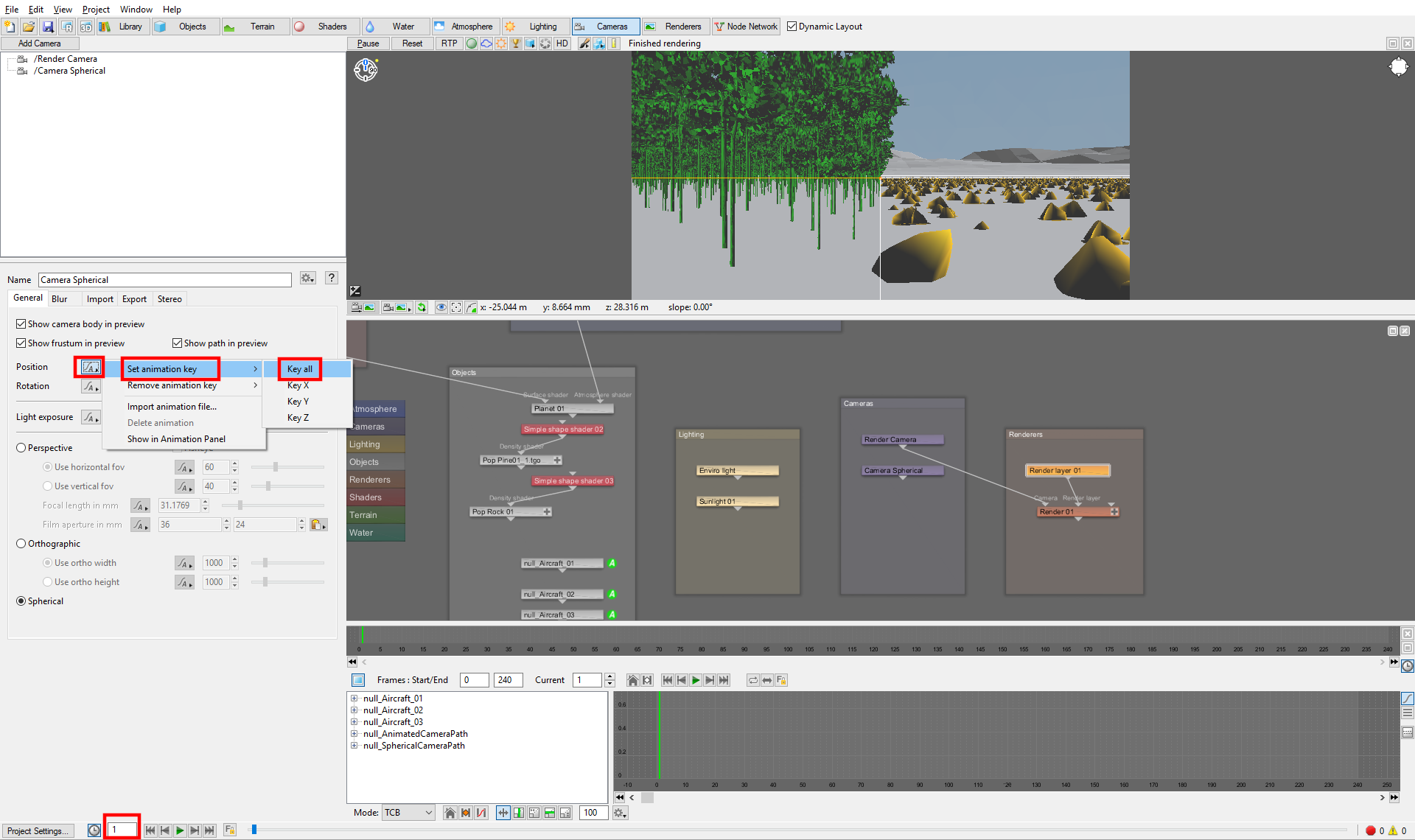
Task: Click the Project Settings button
Action: 38,830
